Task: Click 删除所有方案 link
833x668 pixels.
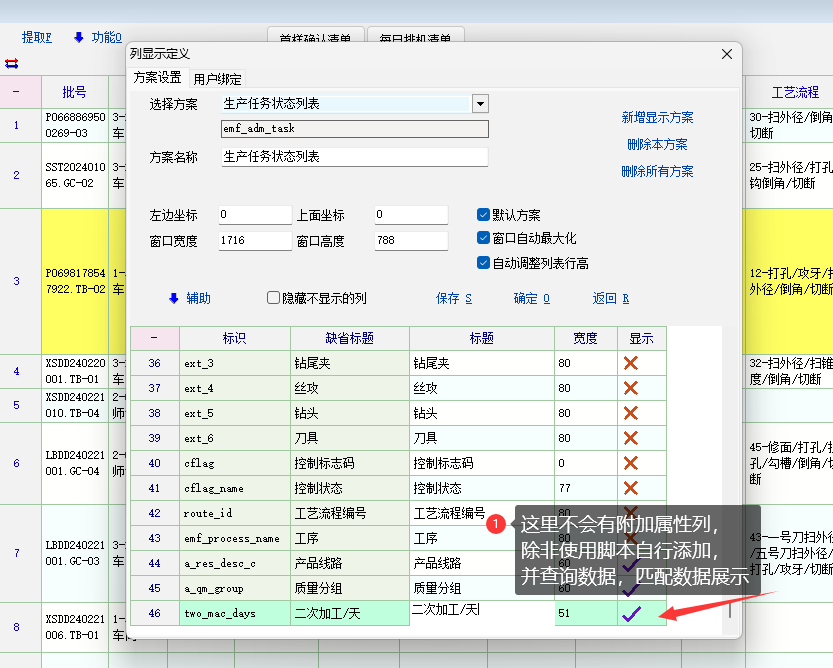Action: coord(657,172)
